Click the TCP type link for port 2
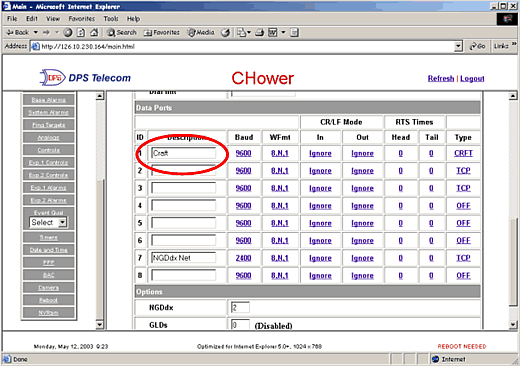 click(x=463, y=171)
